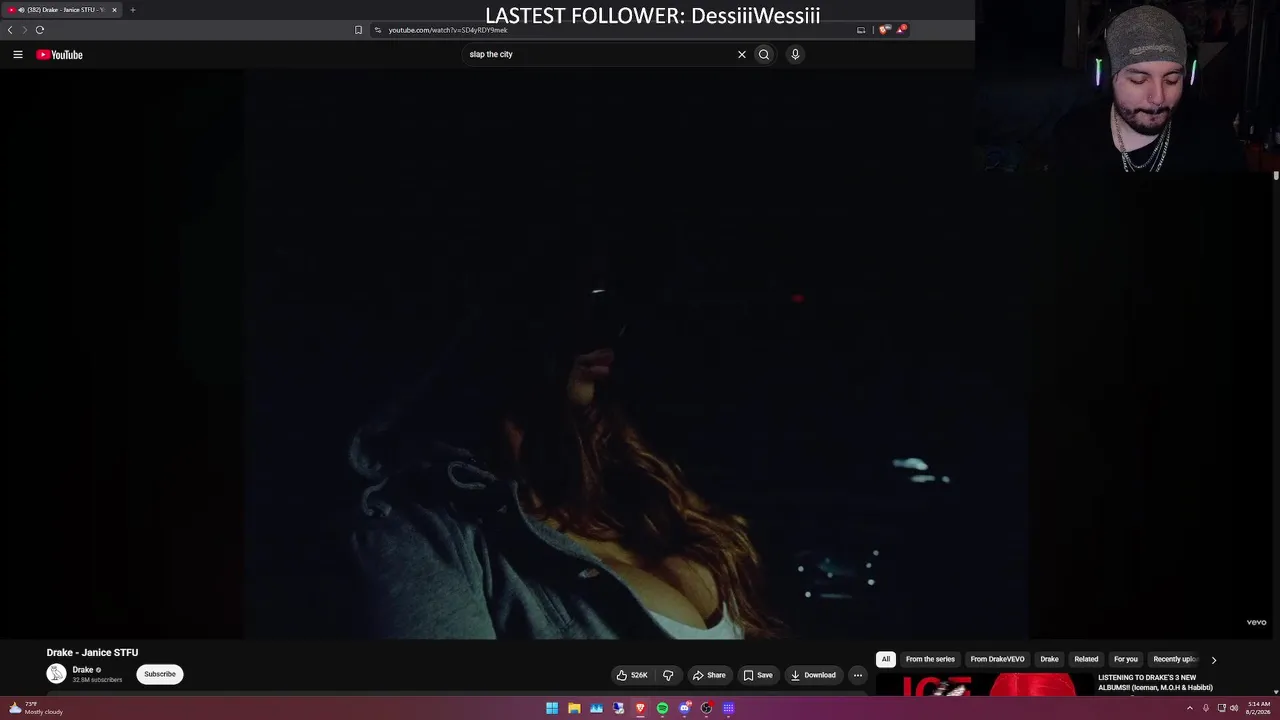This screenshot has height=720, width=1280.
Task: Open Drake channel name link
Action: pyautogui.click(x=83, y=670)
